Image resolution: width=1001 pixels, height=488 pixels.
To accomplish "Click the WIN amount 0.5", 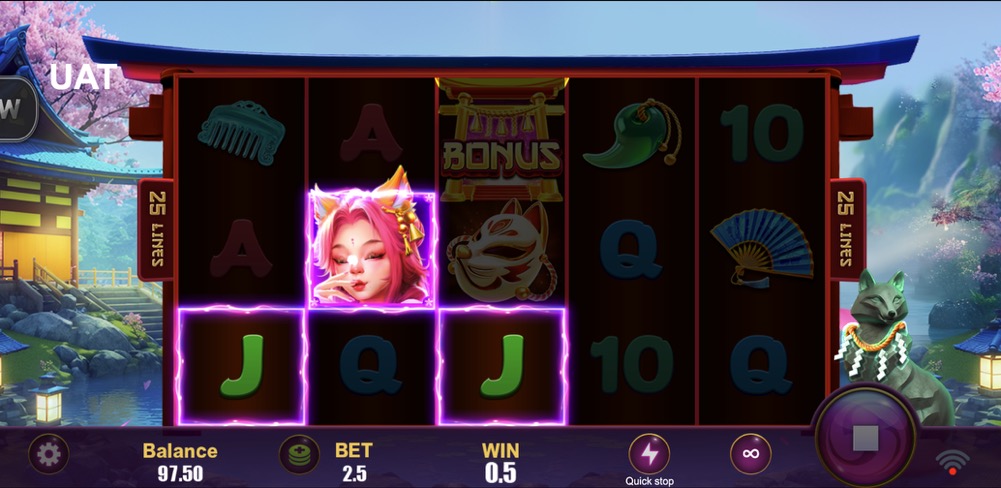I will point(500,473).
